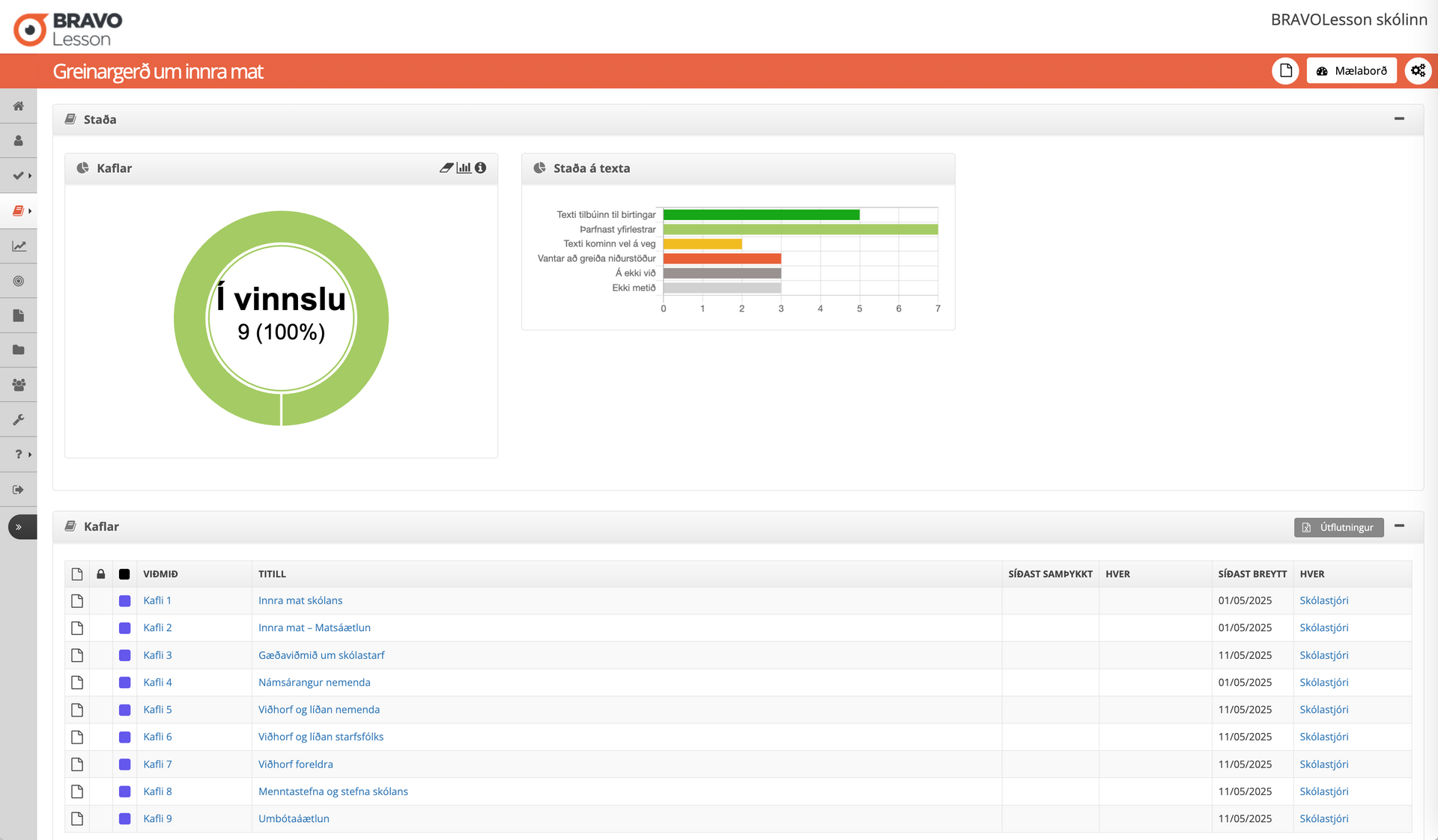Click the Útflutningur export button
This screenshot has width=1438, height=840.
pos(1338,527)
